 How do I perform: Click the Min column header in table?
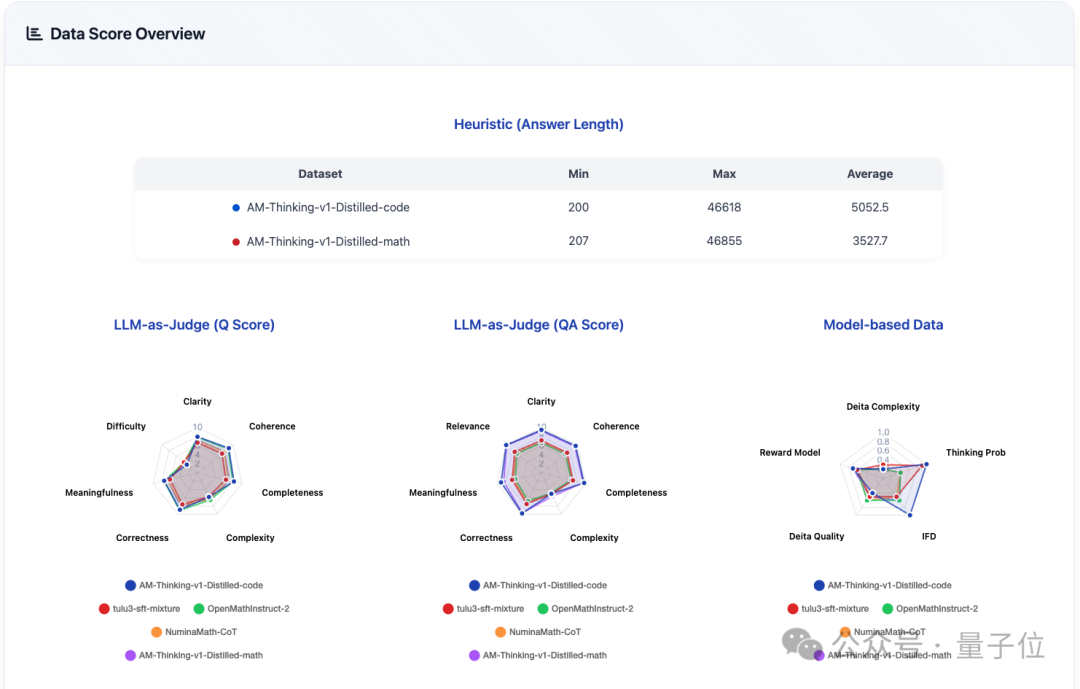point(578,174)
